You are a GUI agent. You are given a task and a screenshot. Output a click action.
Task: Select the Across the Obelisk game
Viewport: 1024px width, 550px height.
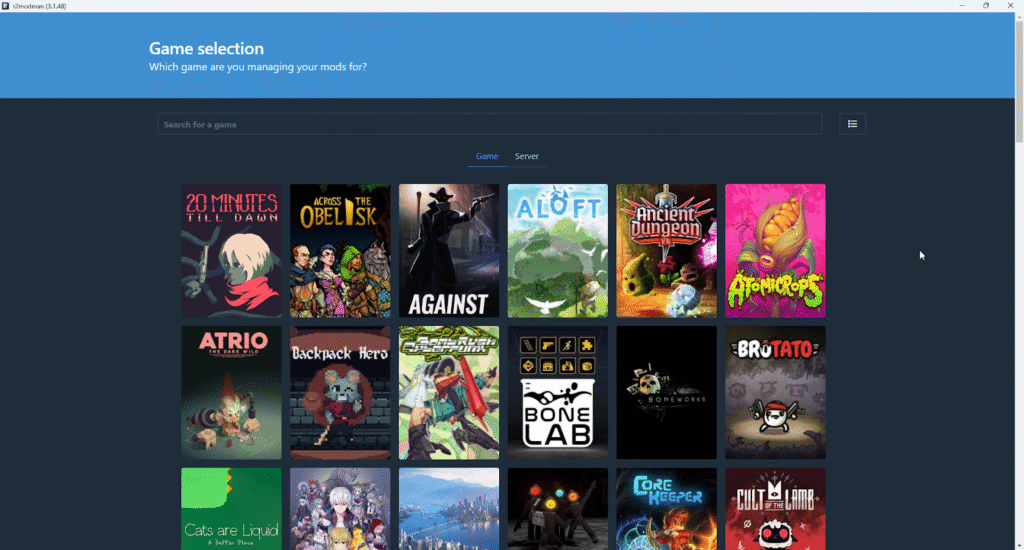tap(340, 251)
